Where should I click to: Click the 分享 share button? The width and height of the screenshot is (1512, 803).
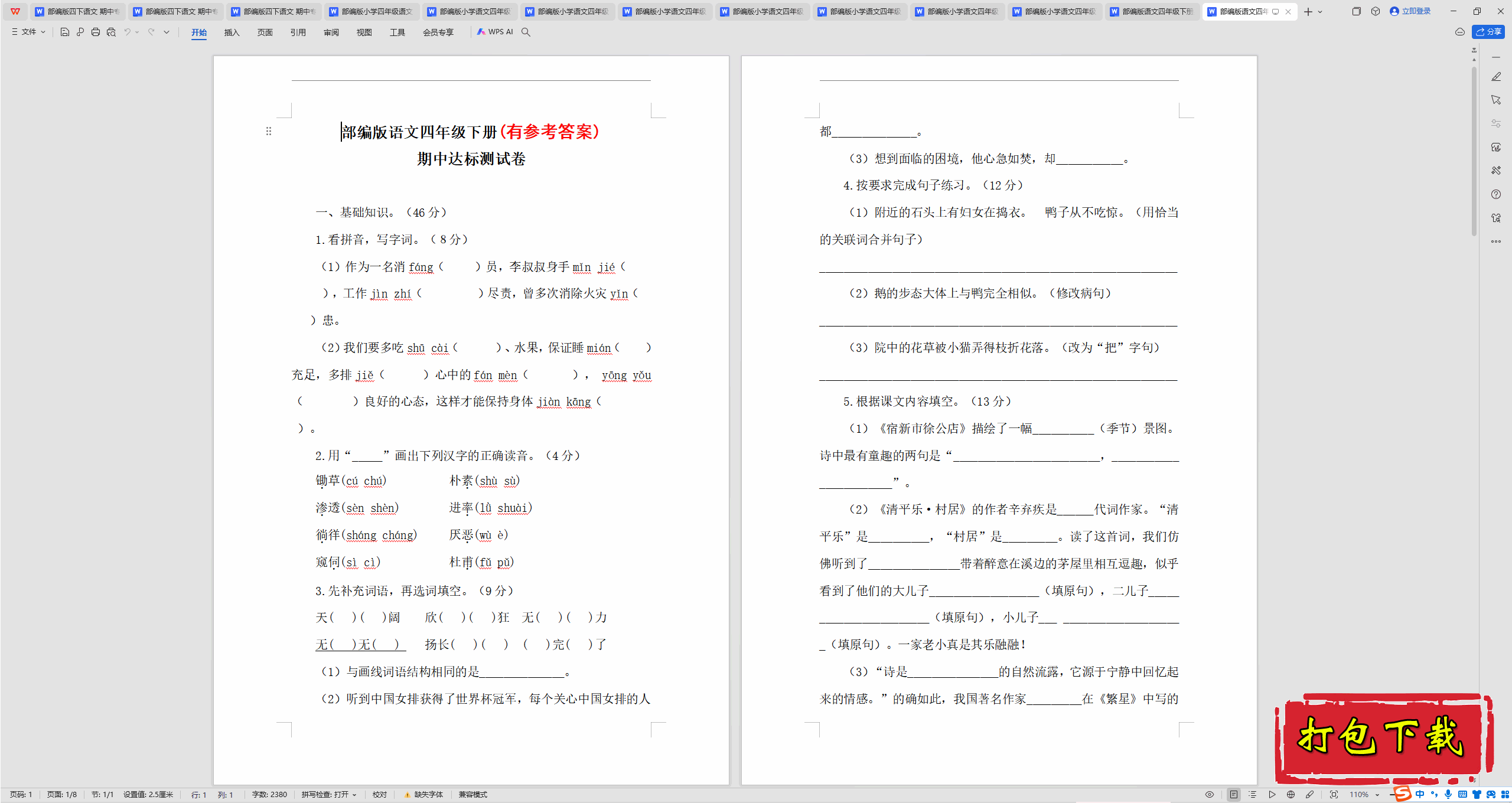click(1488, 32)
